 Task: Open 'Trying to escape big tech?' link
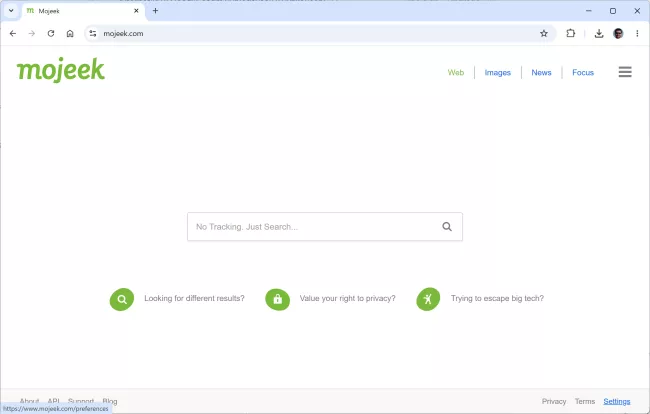[497, 298]
